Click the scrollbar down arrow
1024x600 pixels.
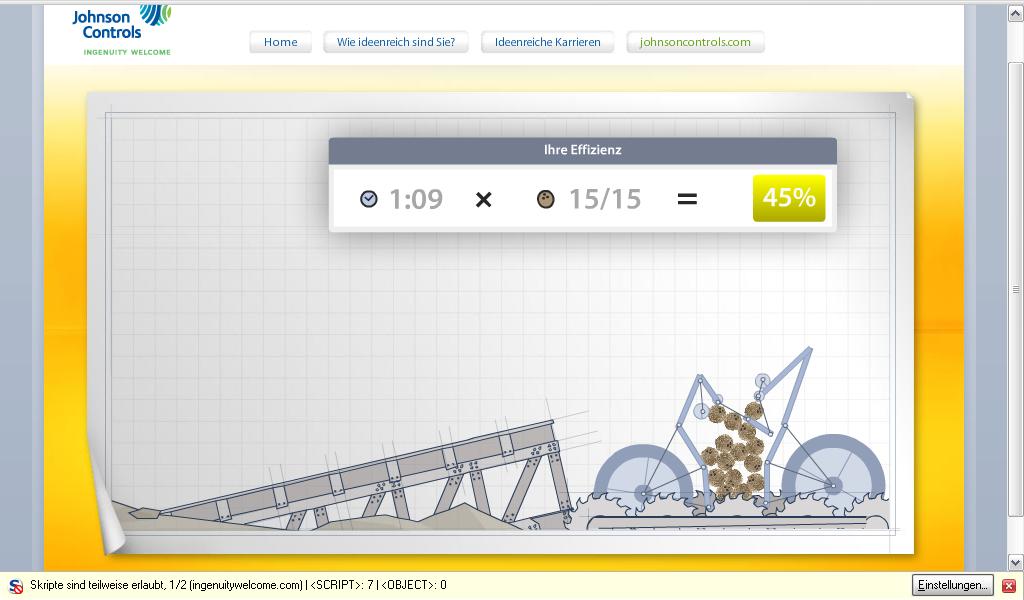pos(1015,563)
